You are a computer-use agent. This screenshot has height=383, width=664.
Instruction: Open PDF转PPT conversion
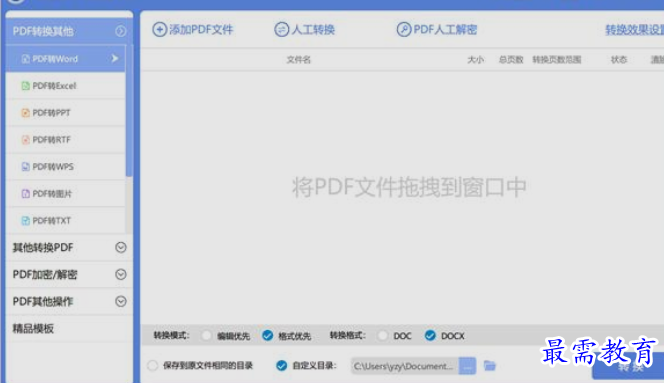click(x=66, y=113)
